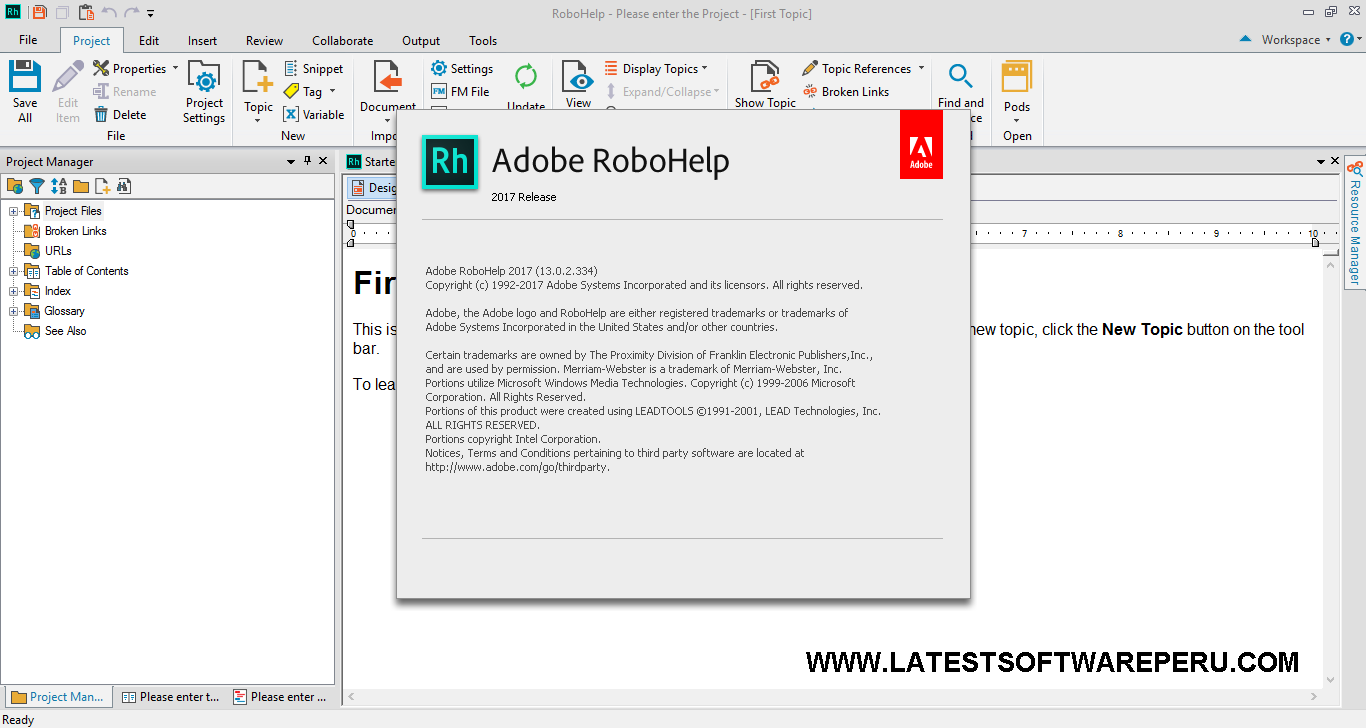
Task: Click the Show Topic links icon
Action: pos(765,78)
